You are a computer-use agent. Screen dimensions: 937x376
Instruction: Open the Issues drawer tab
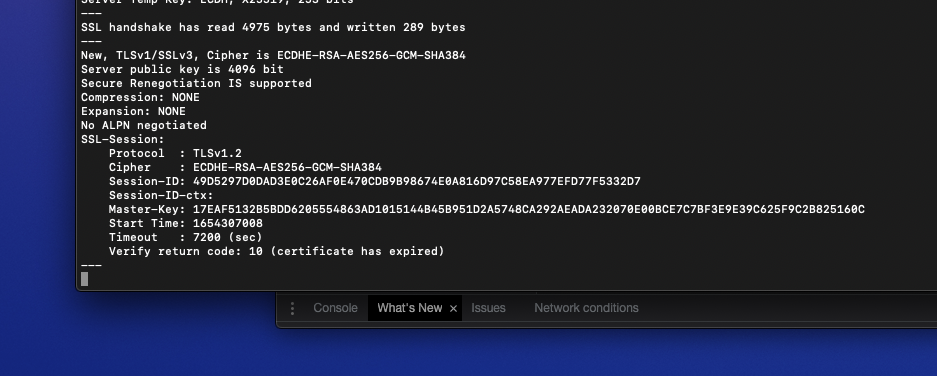[x=488, y=308]
